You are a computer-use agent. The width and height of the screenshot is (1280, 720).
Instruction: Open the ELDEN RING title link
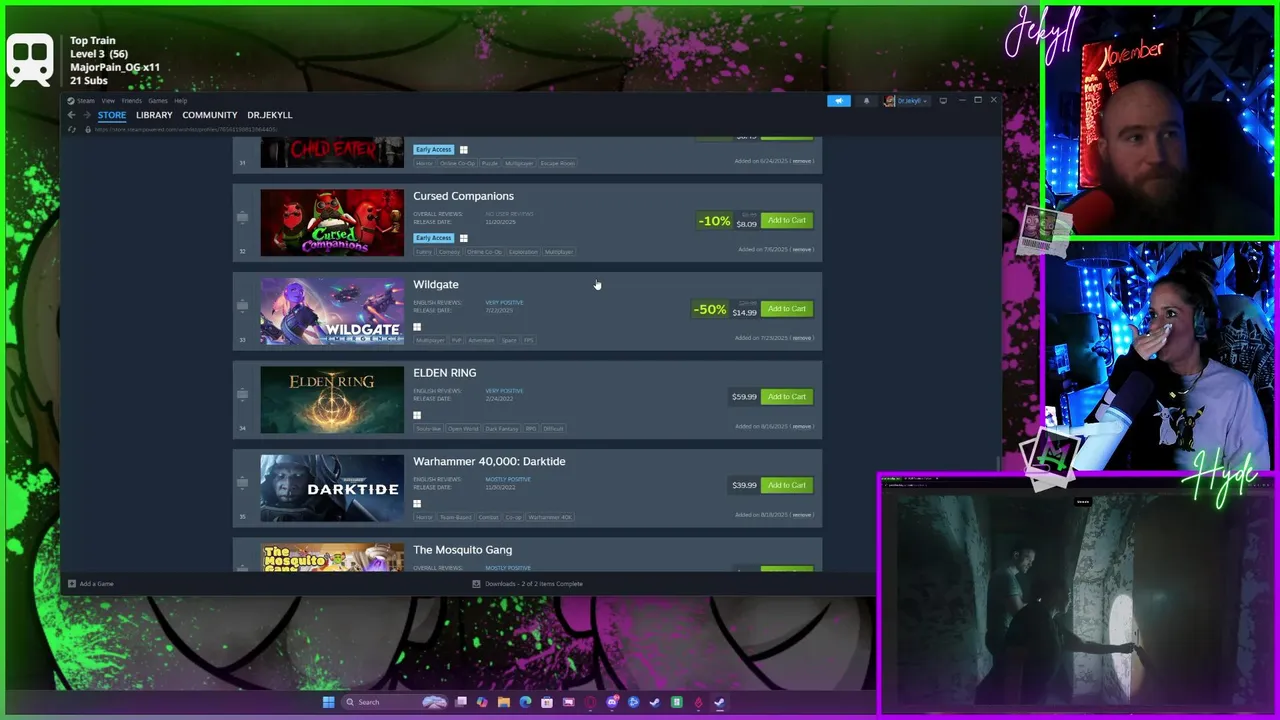click(x=445, y=373)
